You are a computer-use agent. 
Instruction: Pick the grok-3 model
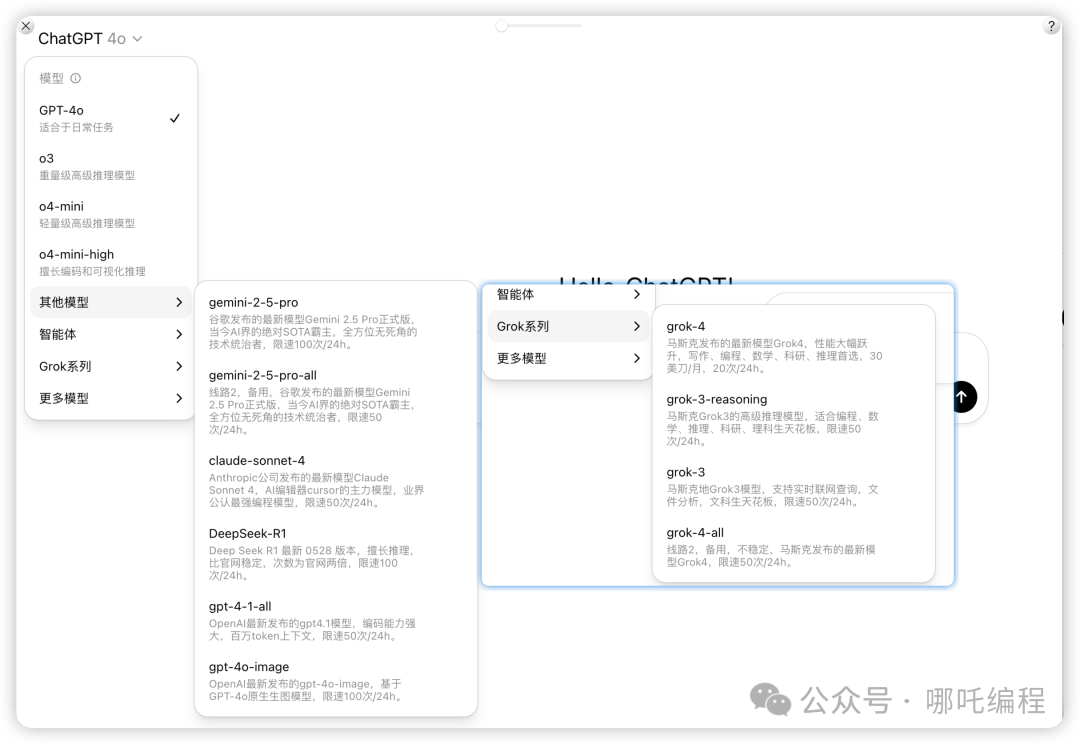coord(793,486)
